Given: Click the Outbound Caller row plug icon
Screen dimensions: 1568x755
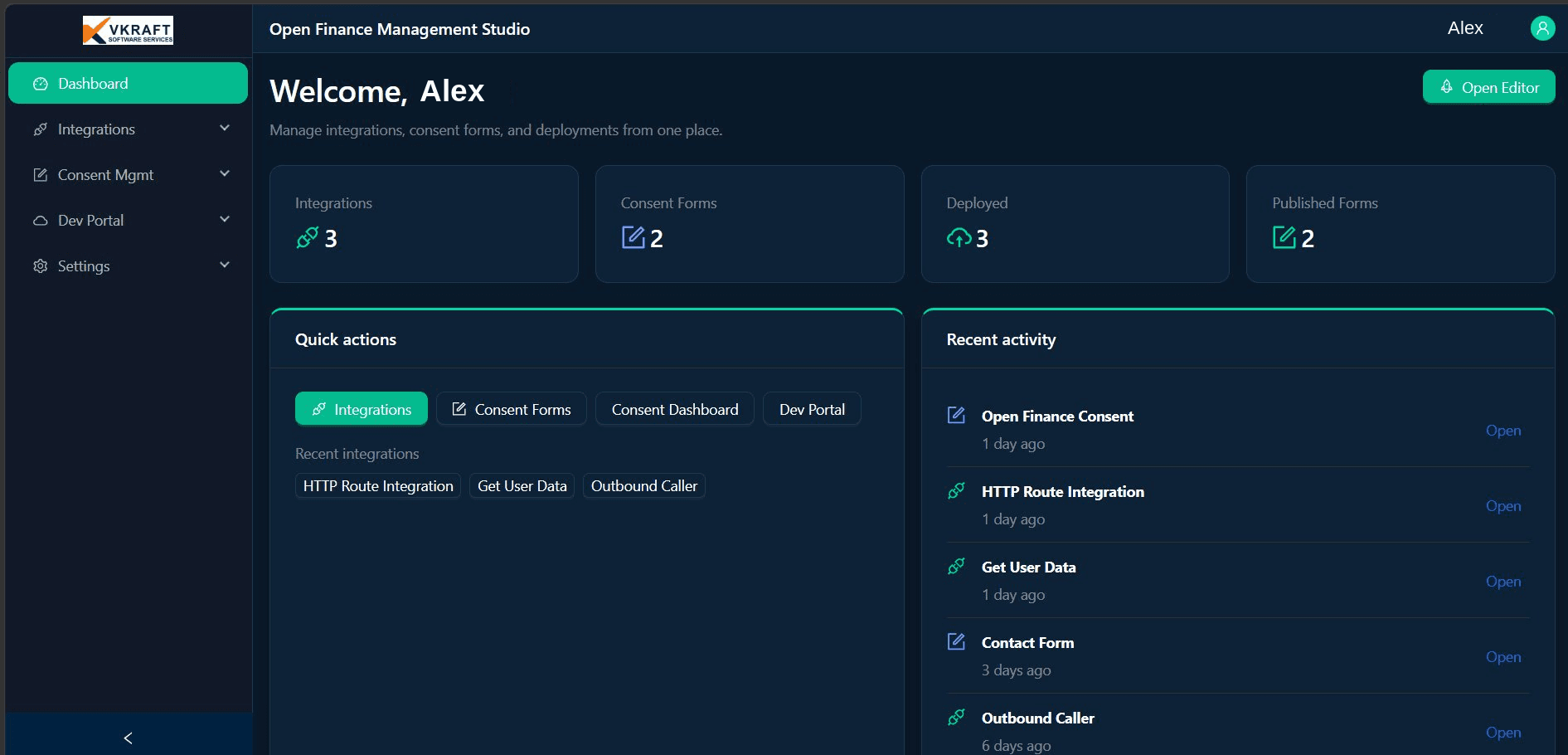Looking at the screenshot, I should coord(956,717).
